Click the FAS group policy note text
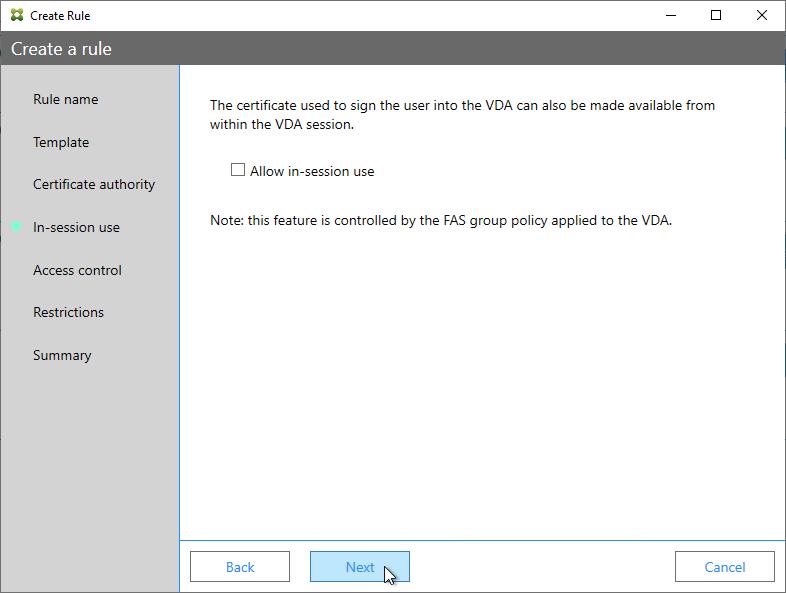This screenshot has height=593, width=786. pyautogui.click(x=441, y=221)
